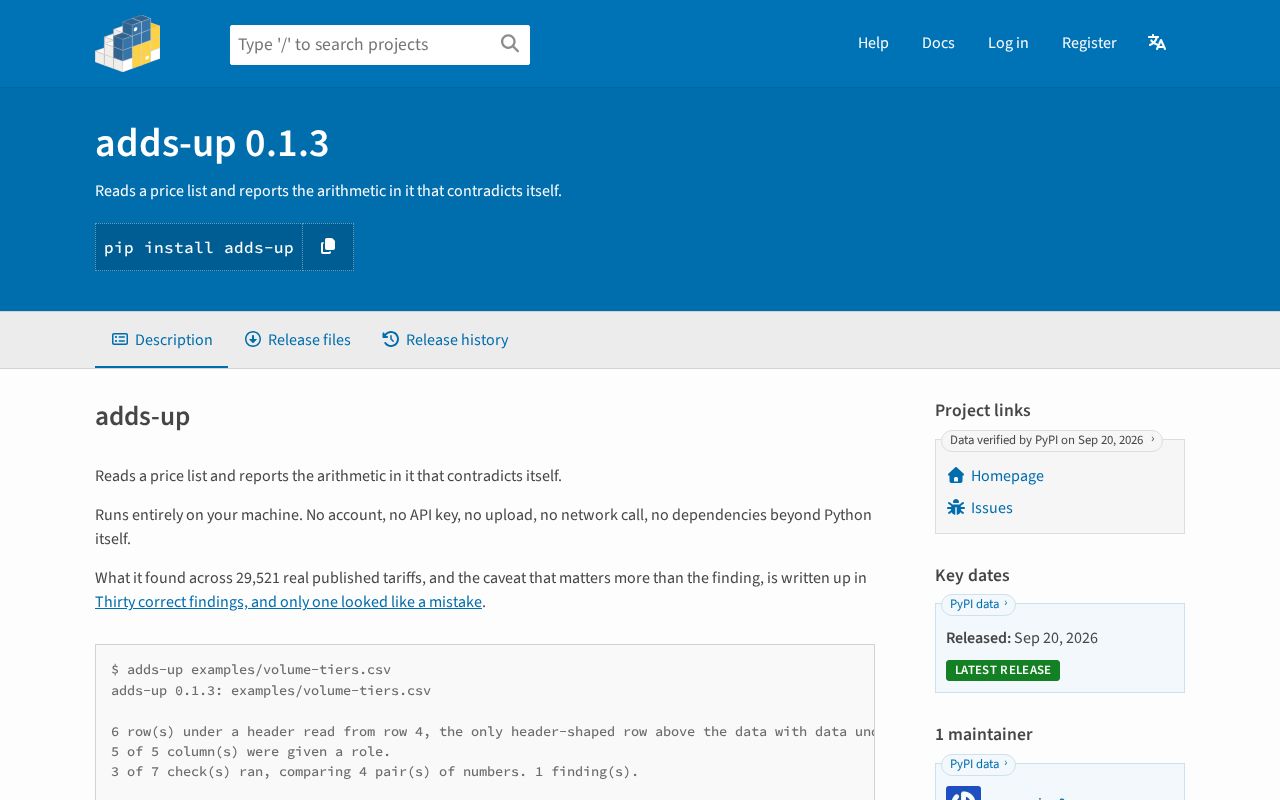1280x800 pixels.
Task: Expand PyPI data under Key dates
Action: 978,604
